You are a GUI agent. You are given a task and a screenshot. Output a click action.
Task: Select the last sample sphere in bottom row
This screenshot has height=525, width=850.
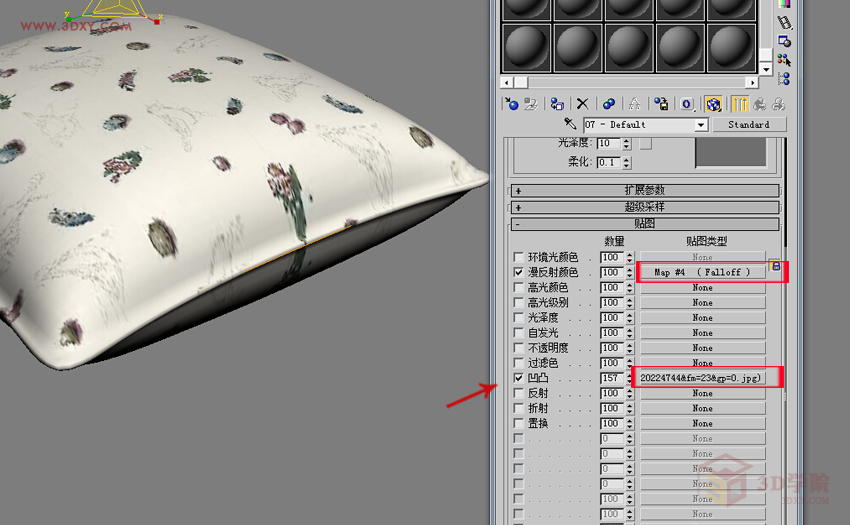click(731, 48)
